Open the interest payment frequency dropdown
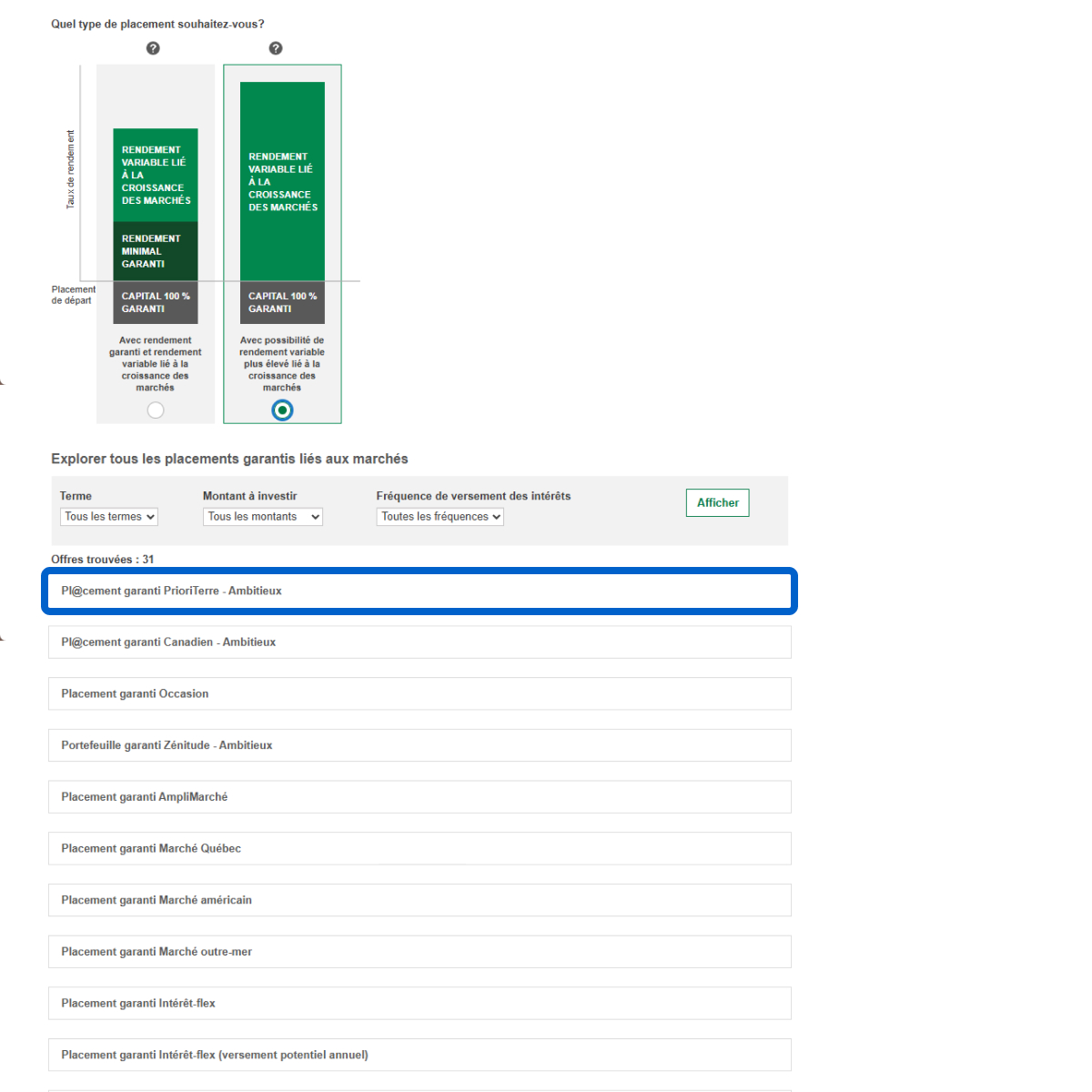This screenshot has height=1092, width=1092. point(440,517)
